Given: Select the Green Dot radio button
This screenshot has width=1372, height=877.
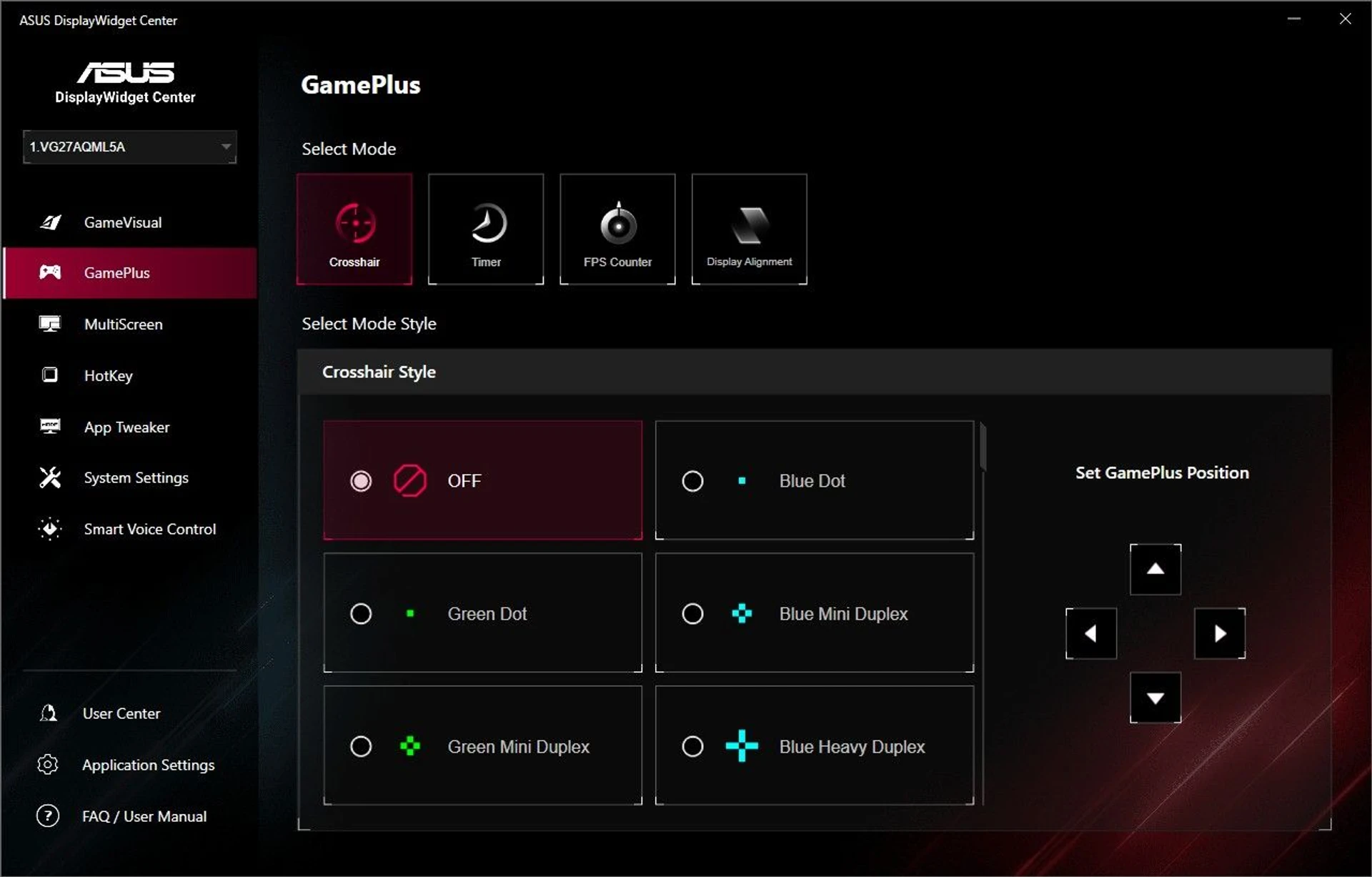Looking at the screenshot, I should (x=361, y=613).
